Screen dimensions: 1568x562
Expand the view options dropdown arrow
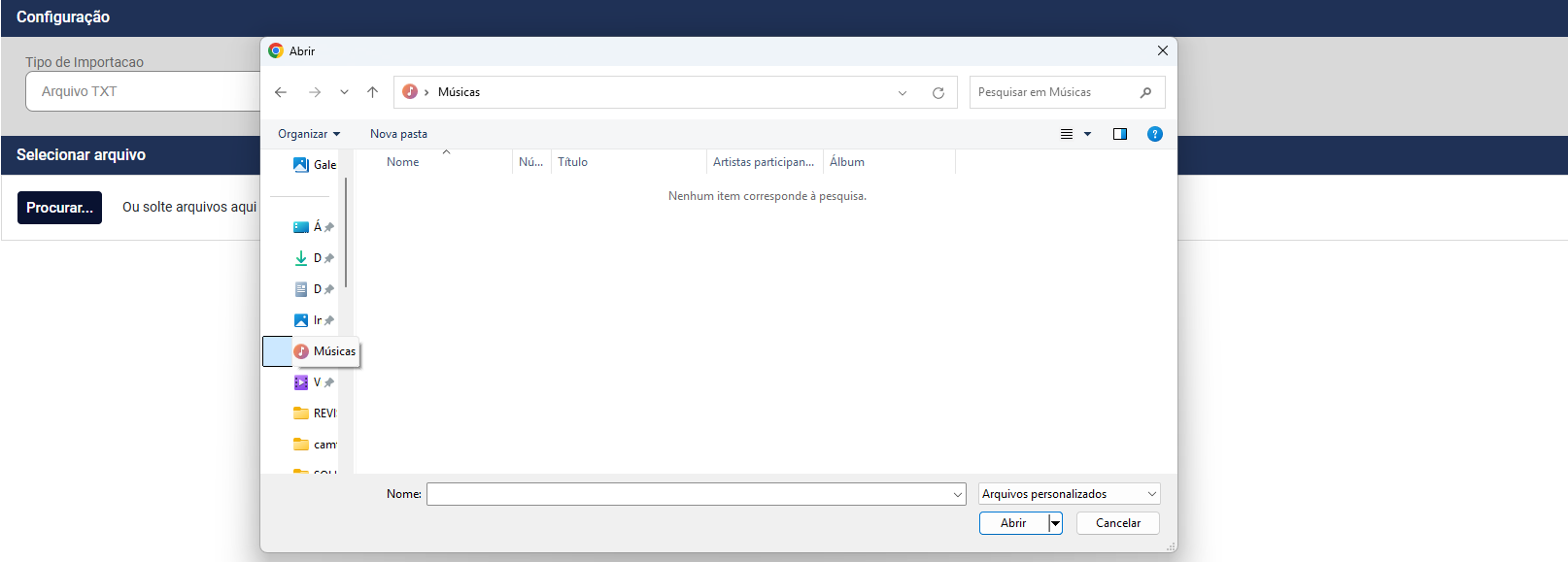[x=1087, y=134]
